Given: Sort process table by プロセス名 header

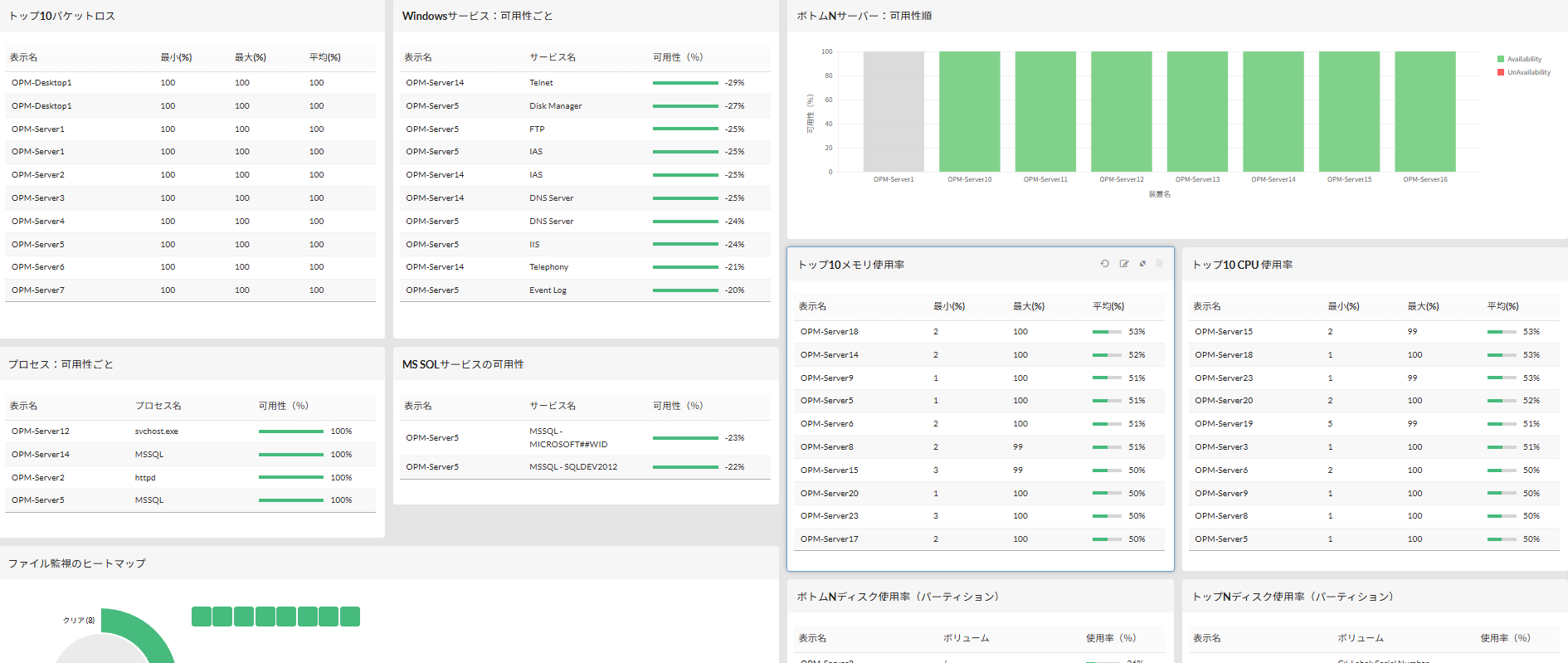Looking at the screenshot, I should (158, 406).
